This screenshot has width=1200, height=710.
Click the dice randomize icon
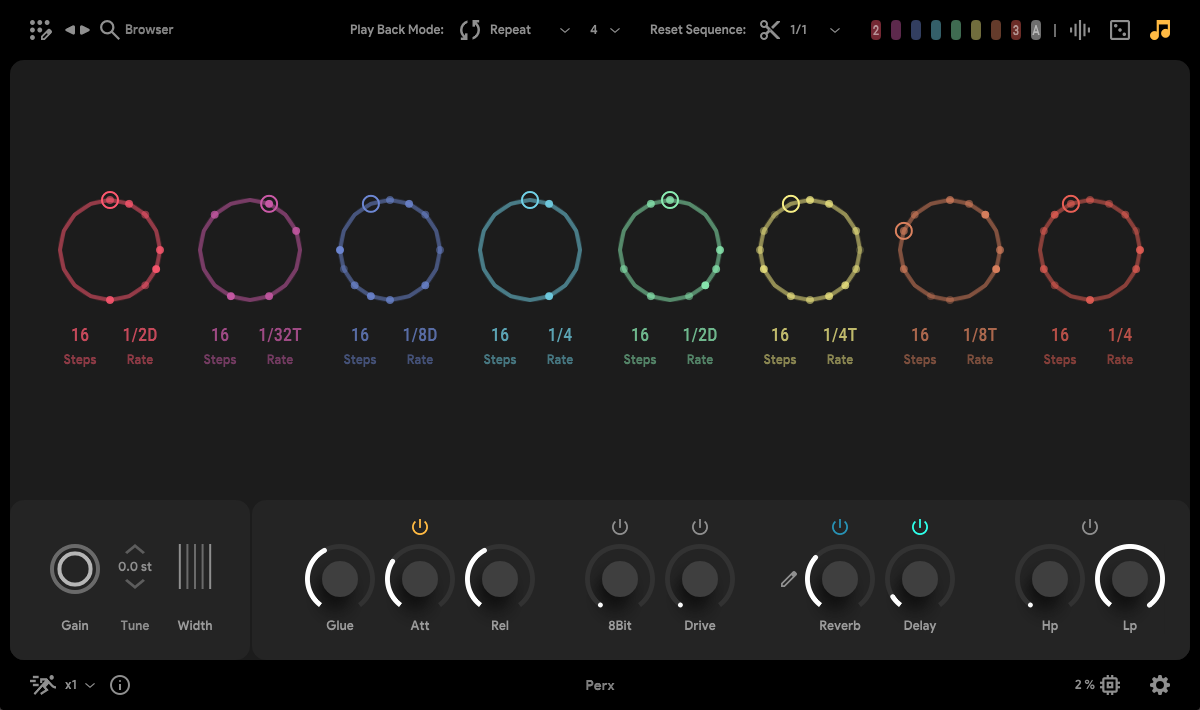point(1120,30)
